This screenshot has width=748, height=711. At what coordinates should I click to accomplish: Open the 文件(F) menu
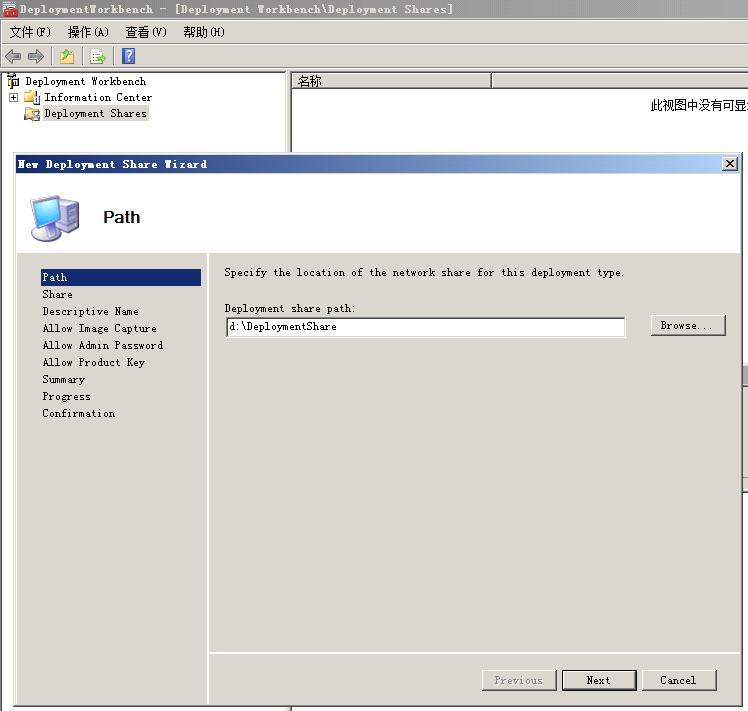point(29,32)
